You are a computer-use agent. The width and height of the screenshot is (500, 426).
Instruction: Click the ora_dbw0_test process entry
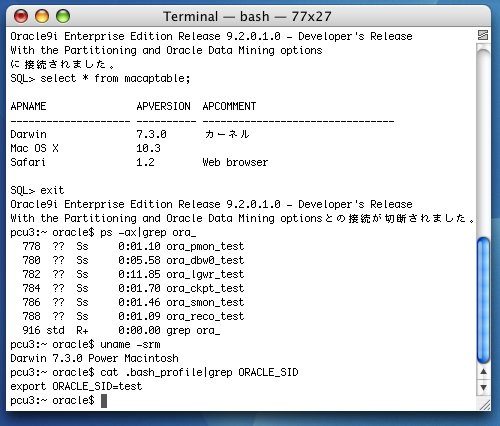tap(205, 260)
